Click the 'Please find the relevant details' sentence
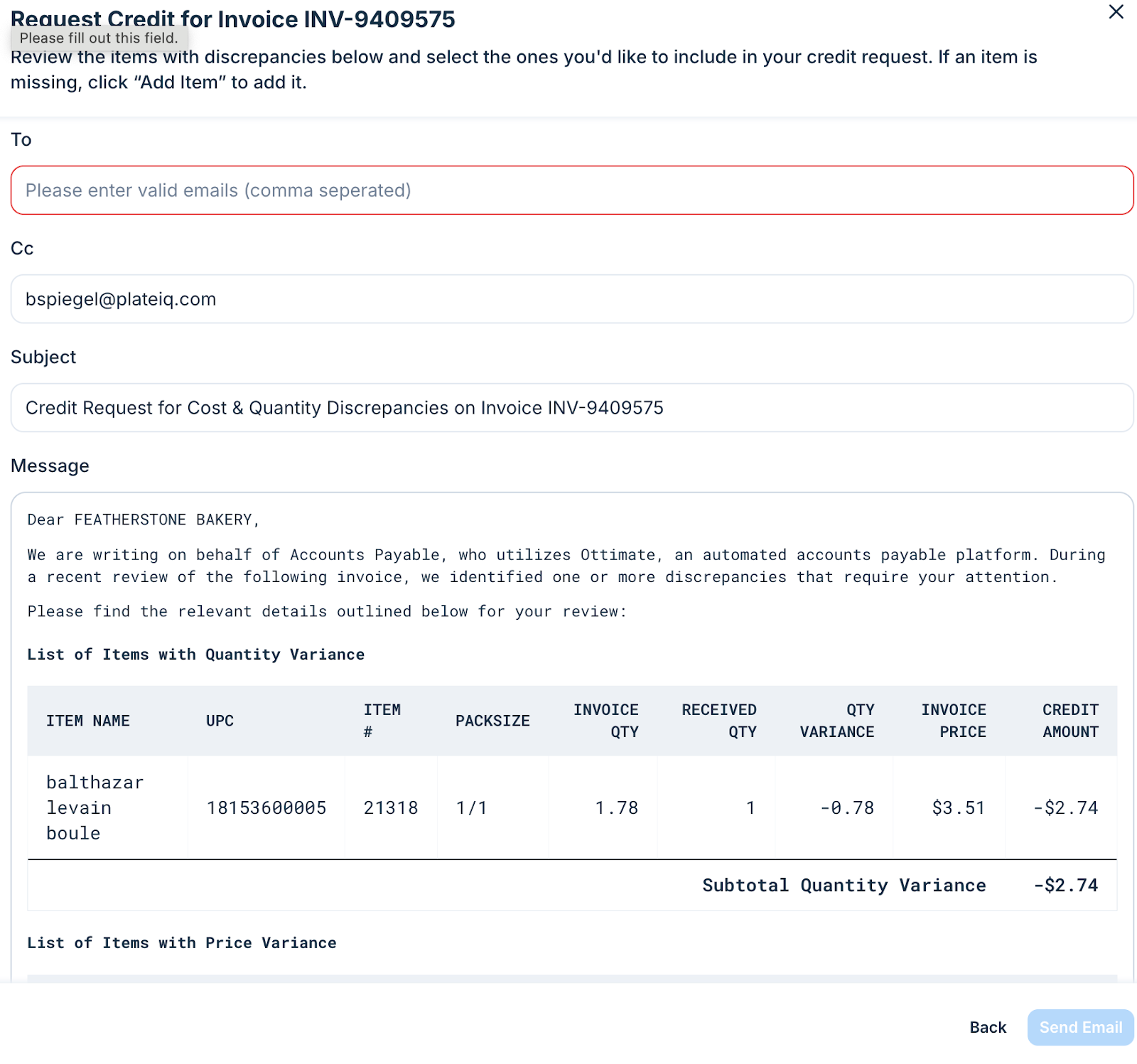Screen dimensions: 1137x1064 tap(327, 612)
